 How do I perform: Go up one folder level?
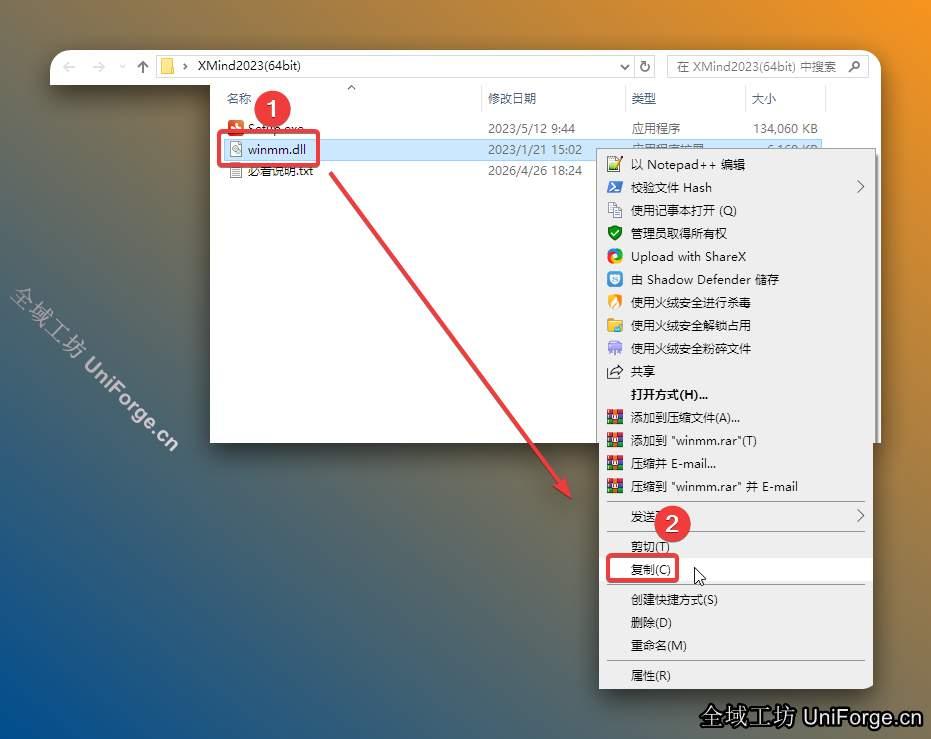(x=142, y=67)
